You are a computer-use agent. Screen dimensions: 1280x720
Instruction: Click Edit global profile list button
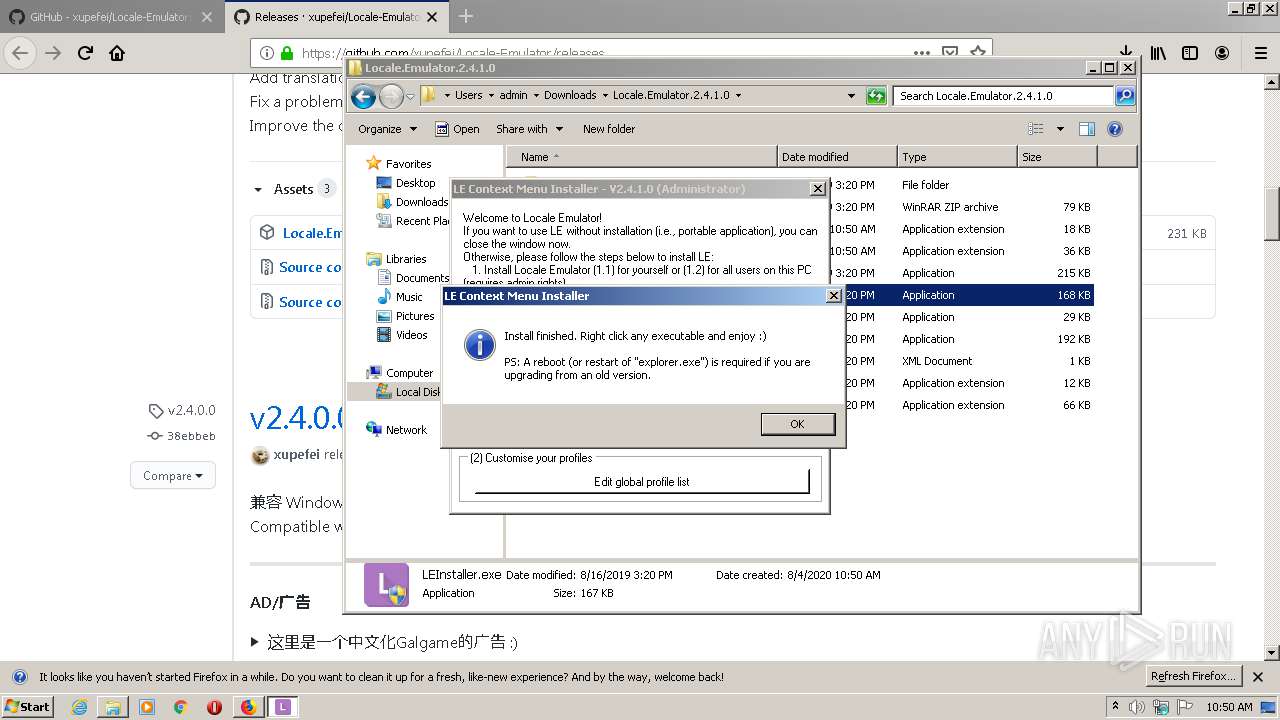pyautogui.click(x=642, y=482)
